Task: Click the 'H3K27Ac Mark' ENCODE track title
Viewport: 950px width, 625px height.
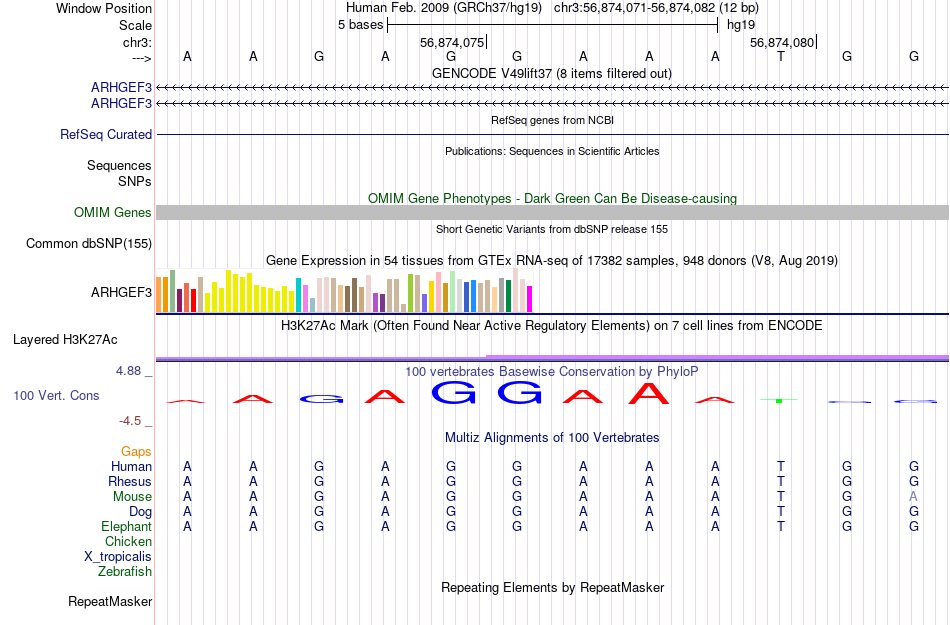Action: [551, 325]
